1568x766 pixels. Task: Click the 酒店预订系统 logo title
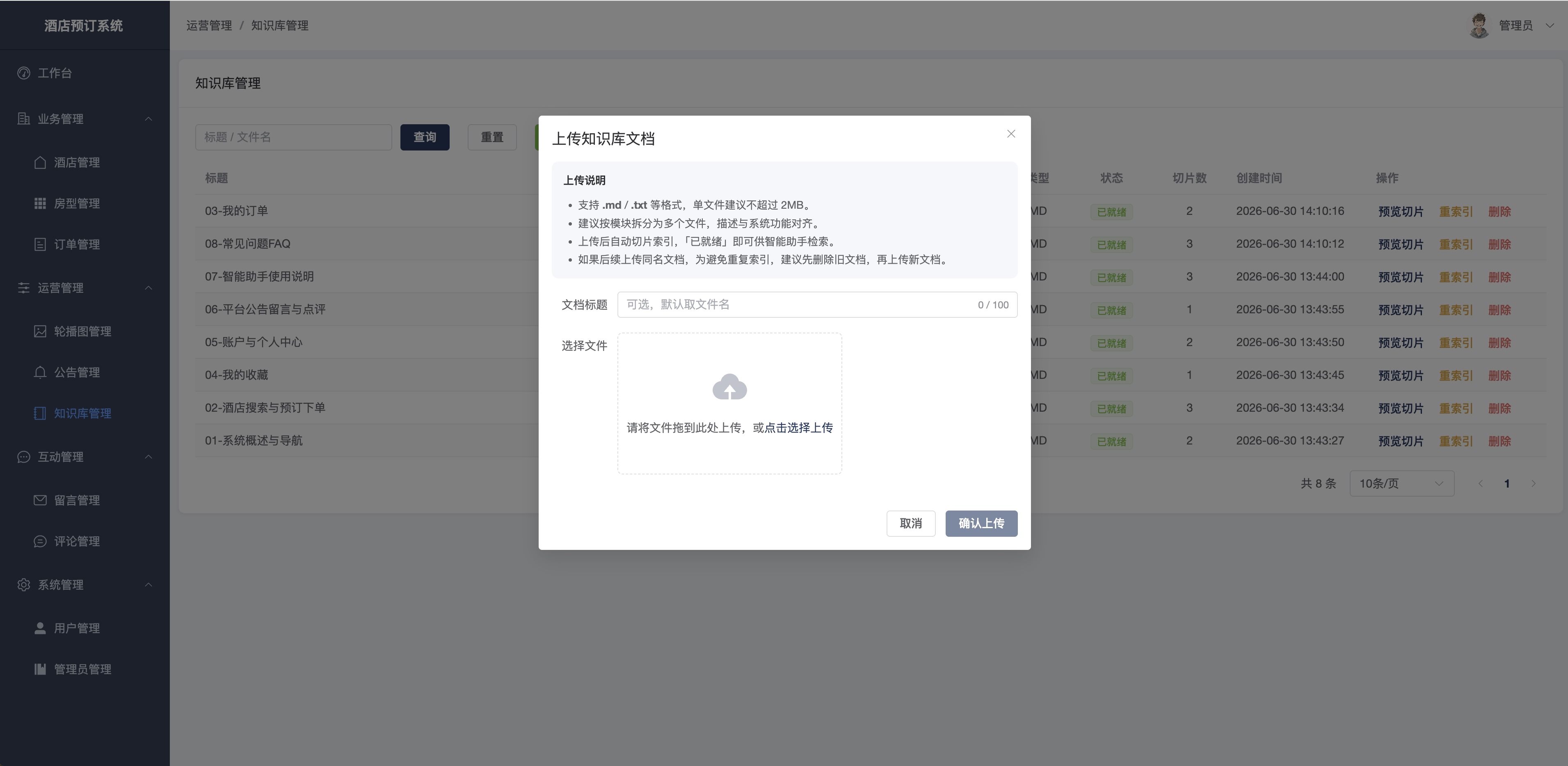pos(83,25)
